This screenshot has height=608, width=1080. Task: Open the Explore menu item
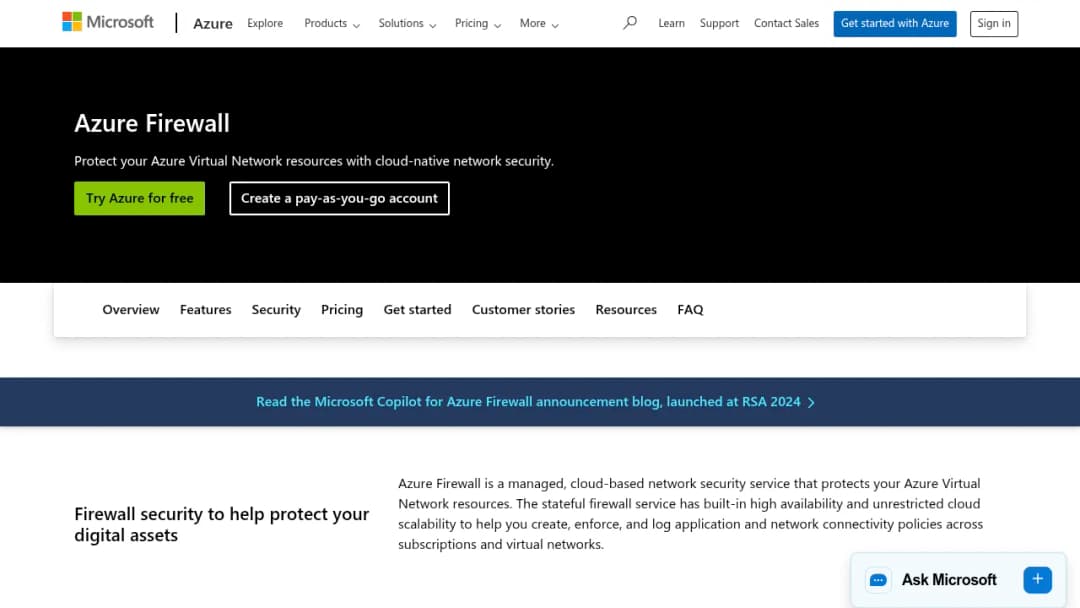[x=265, y=23]
